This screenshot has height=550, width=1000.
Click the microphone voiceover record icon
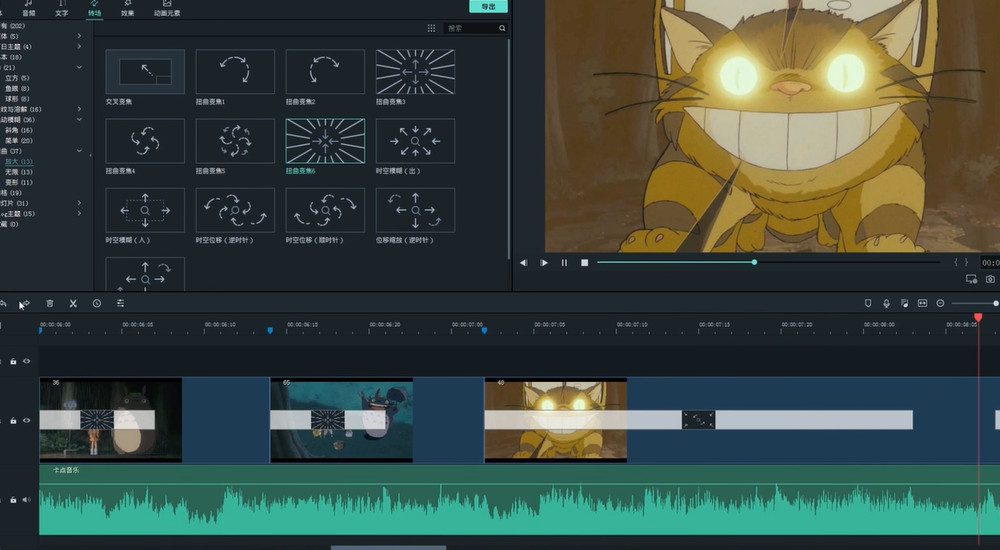pos(886,303)
